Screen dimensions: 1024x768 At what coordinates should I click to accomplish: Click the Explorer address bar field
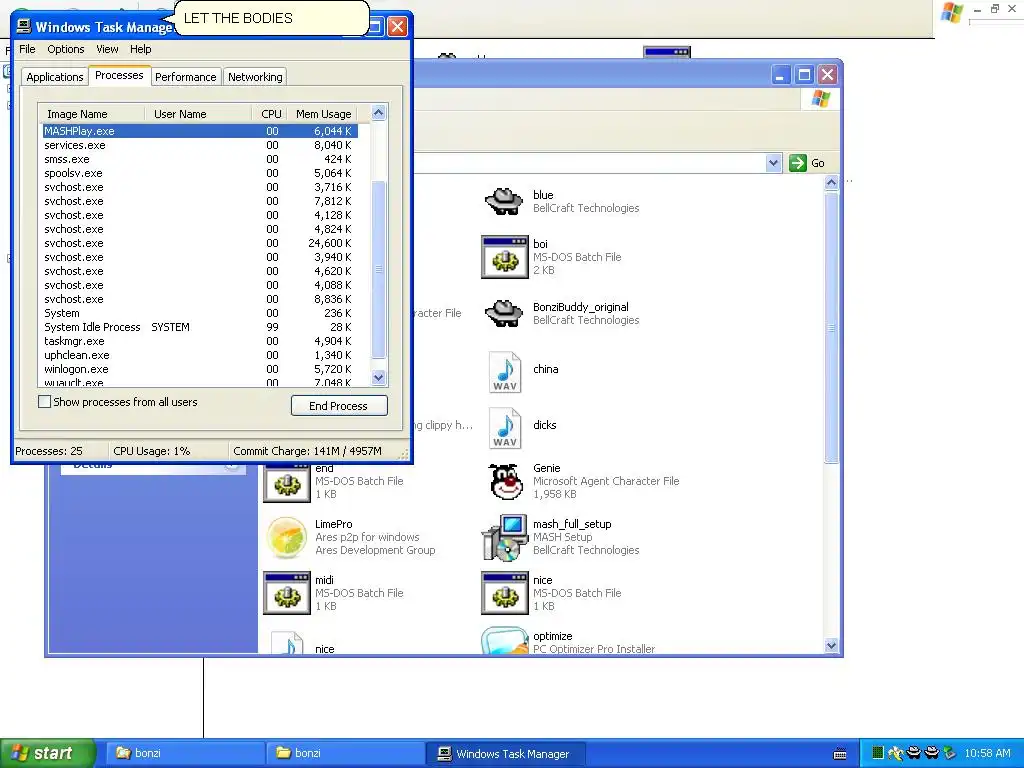point(589,163)
